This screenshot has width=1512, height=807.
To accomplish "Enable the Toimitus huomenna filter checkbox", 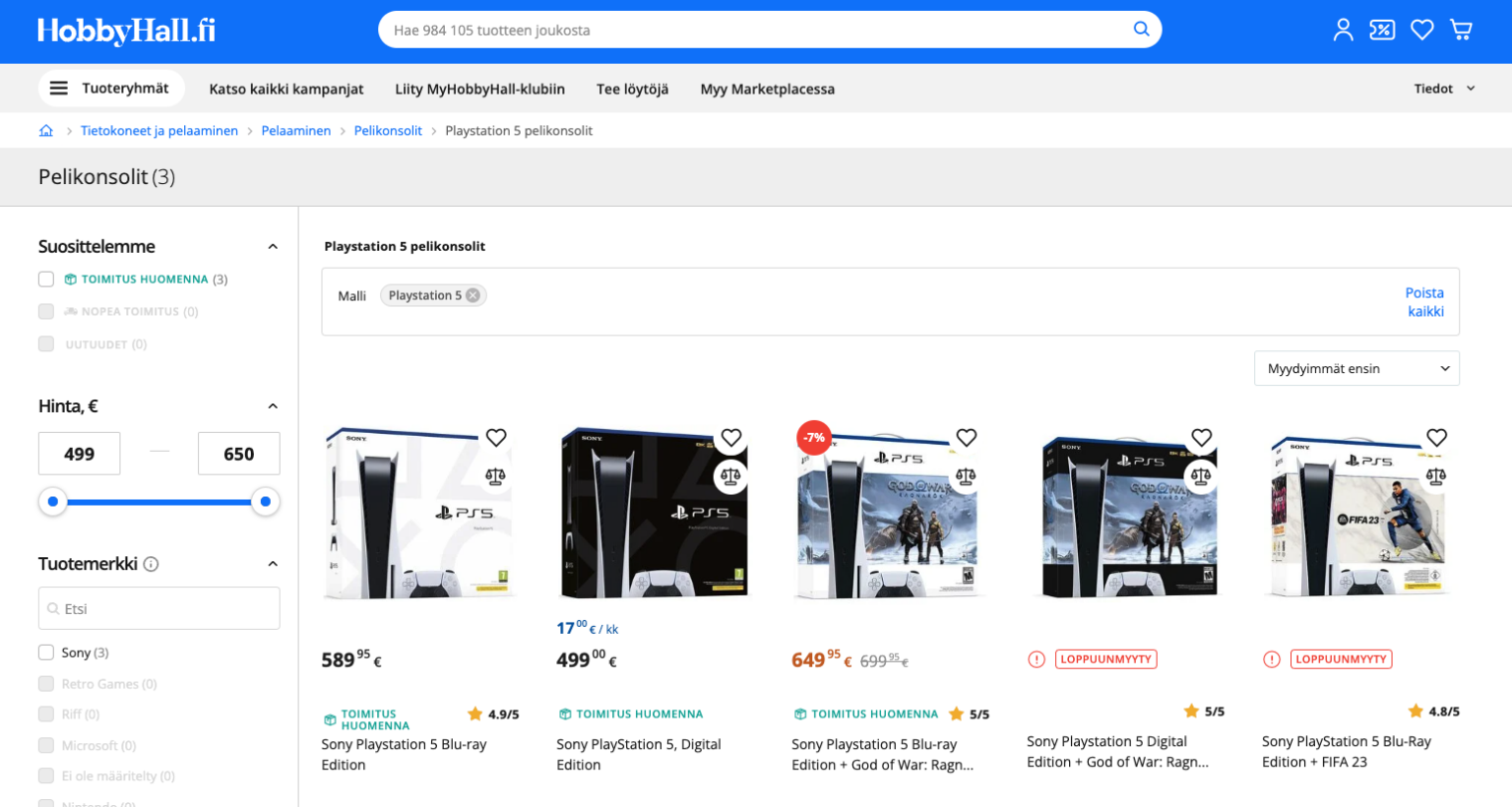I will tap(46, 279).
